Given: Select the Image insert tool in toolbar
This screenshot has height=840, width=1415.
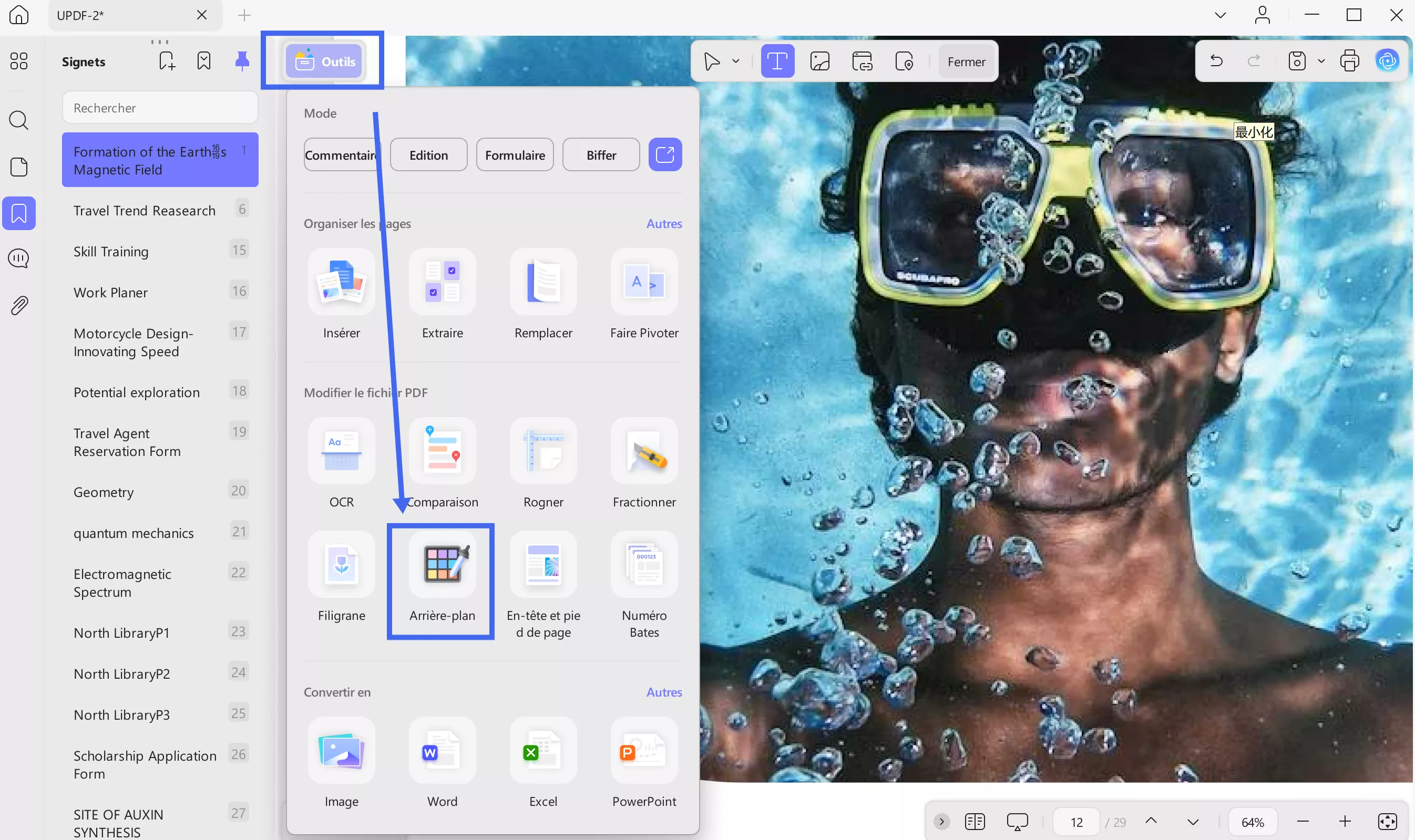Looking at the screenshot, I should pos(819,61).
